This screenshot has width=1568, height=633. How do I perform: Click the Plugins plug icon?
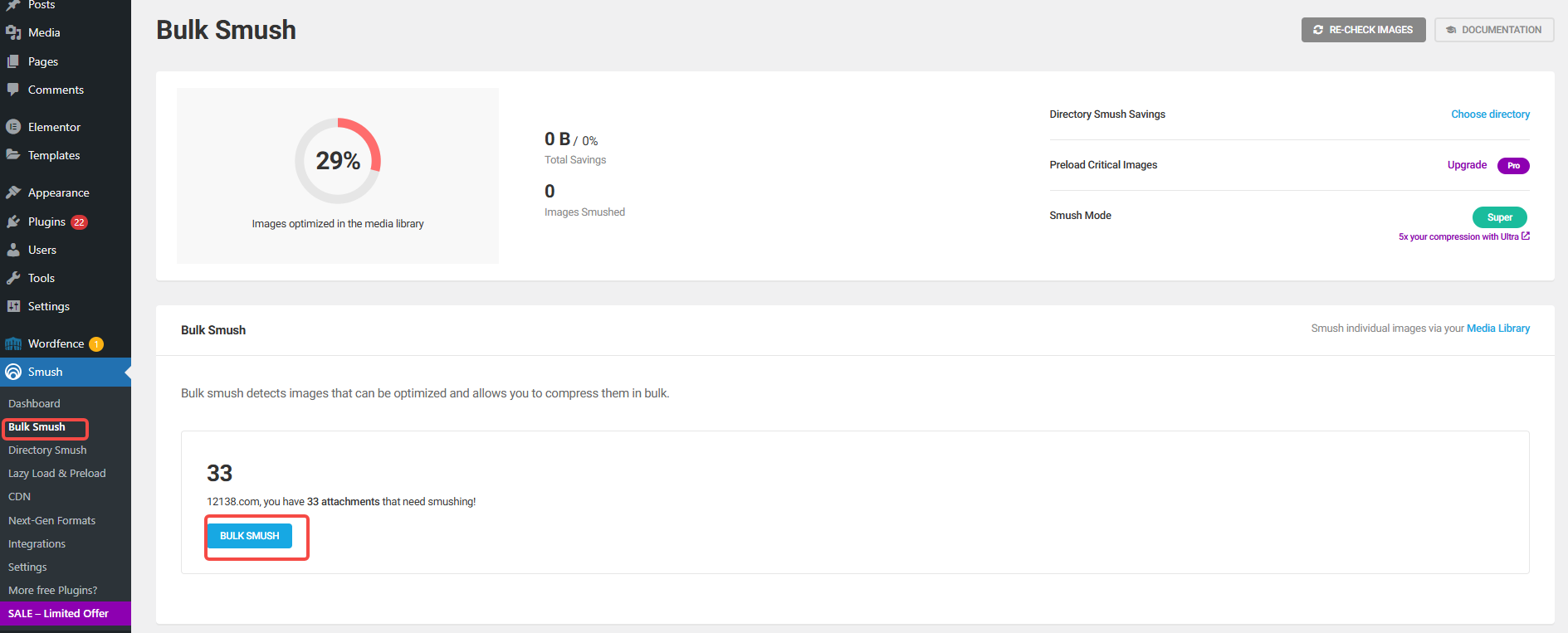pyautogui.click(x=13, y=222)
